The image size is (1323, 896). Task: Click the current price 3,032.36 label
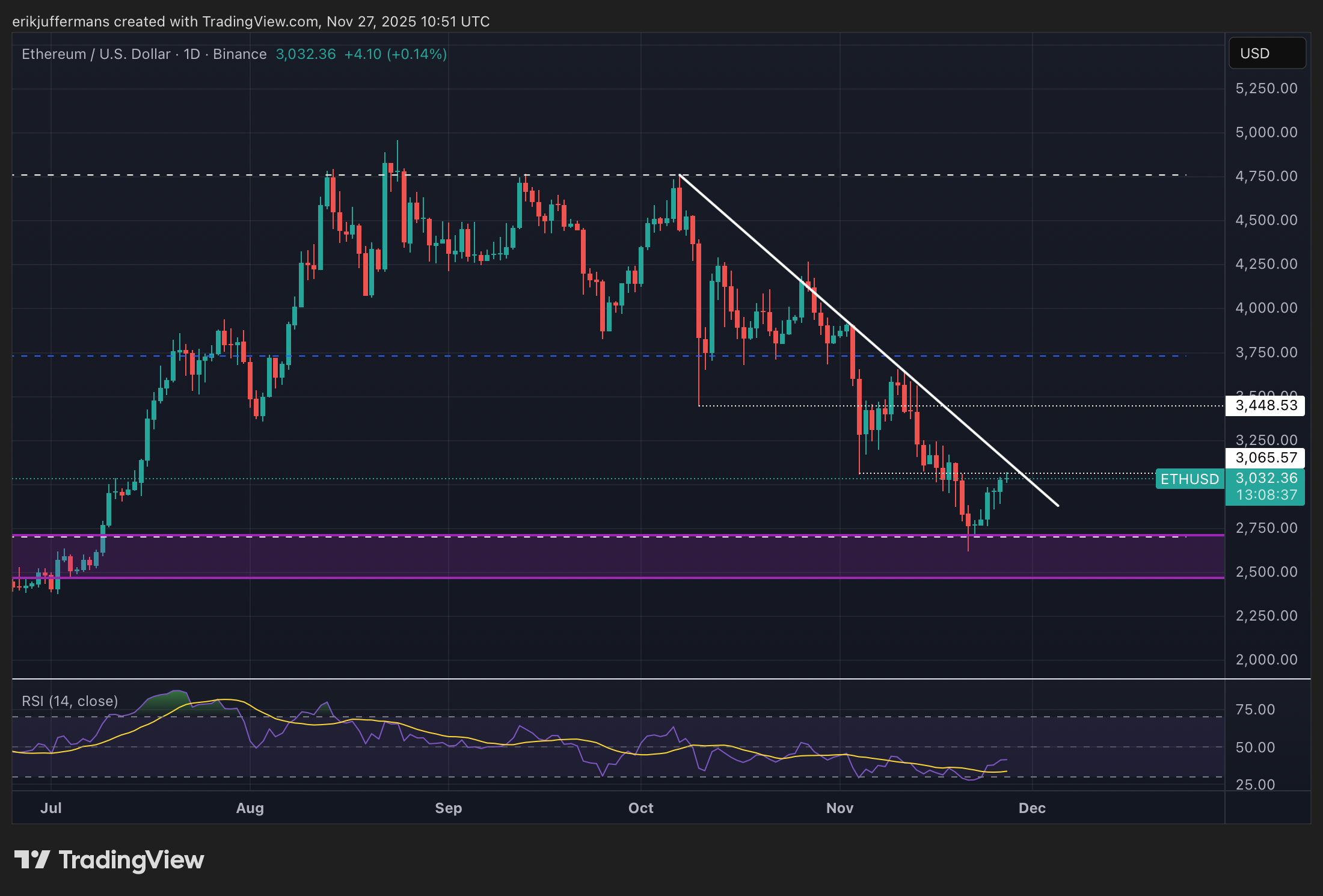1265,478
